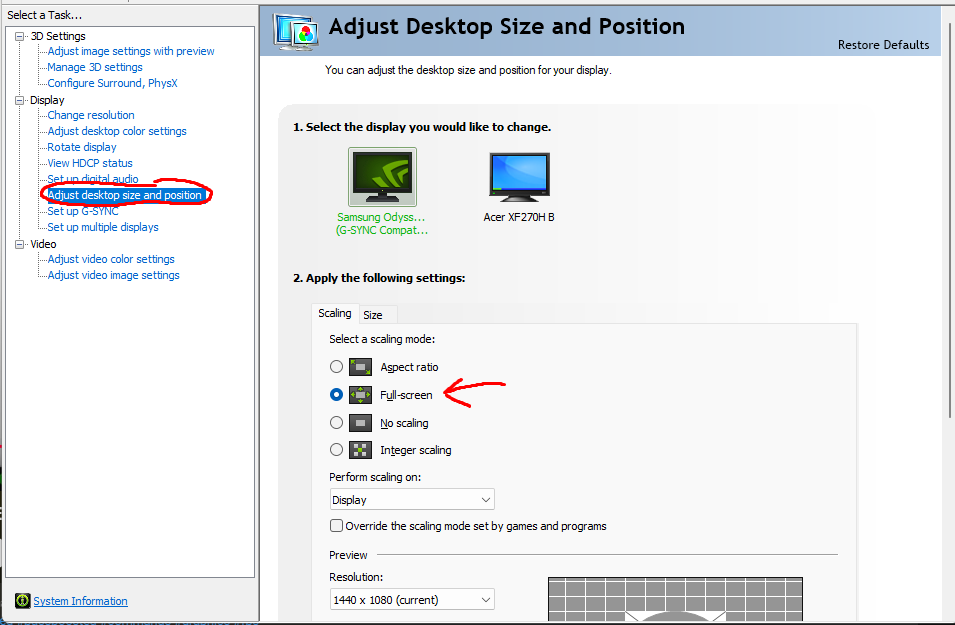Image resolution: width=955 pixels, height=625 pixels.
Task: Open Rotate display
Action: pos(82,147)
